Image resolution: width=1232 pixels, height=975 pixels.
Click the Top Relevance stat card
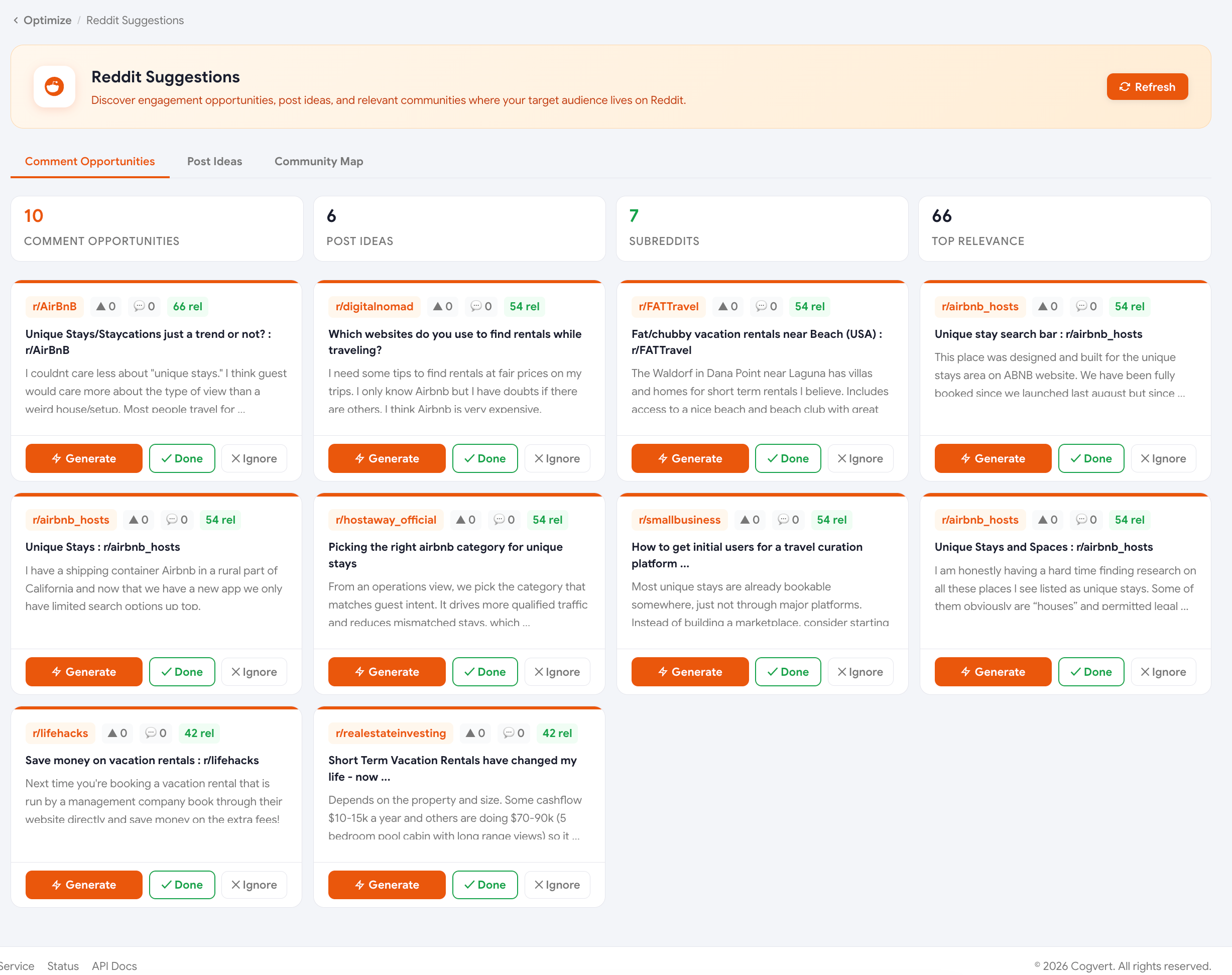[1065, 228]
